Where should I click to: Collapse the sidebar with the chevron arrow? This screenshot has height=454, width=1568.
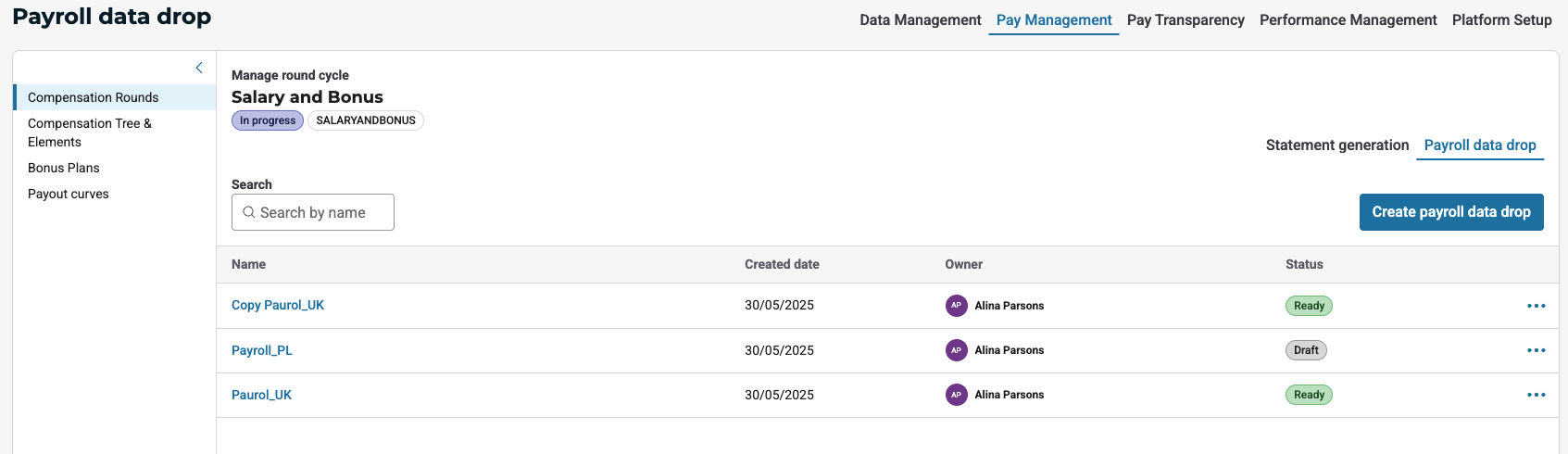coord(199,68)
